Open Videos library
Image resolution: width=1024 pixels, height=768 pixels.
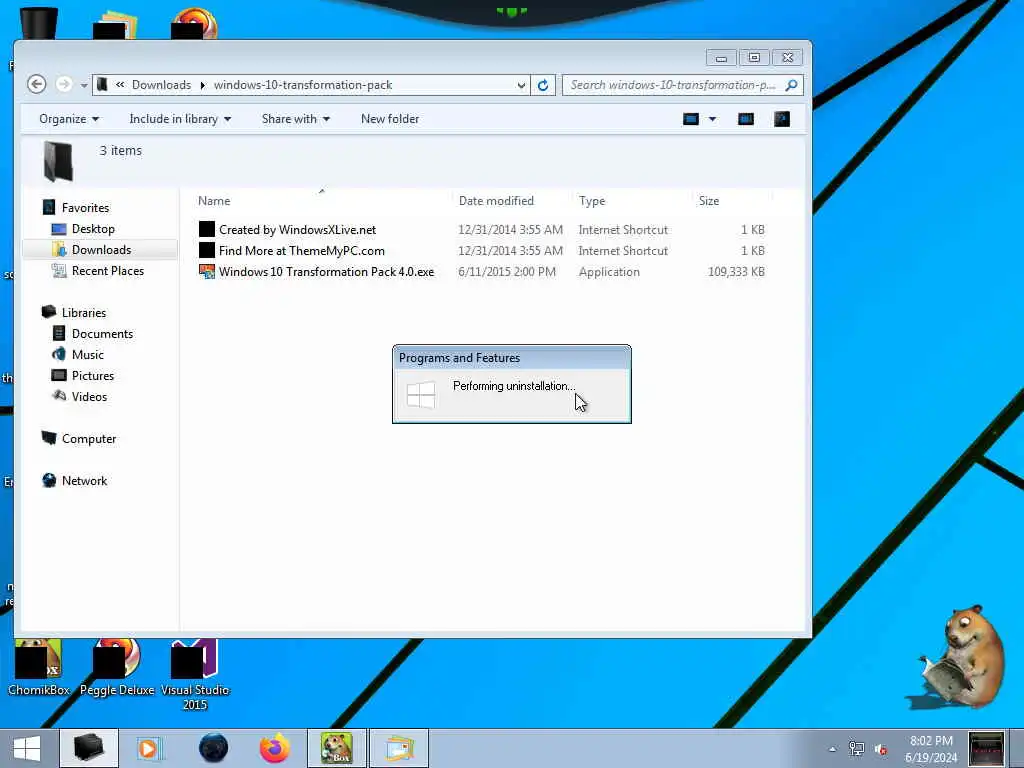point(89,396)
